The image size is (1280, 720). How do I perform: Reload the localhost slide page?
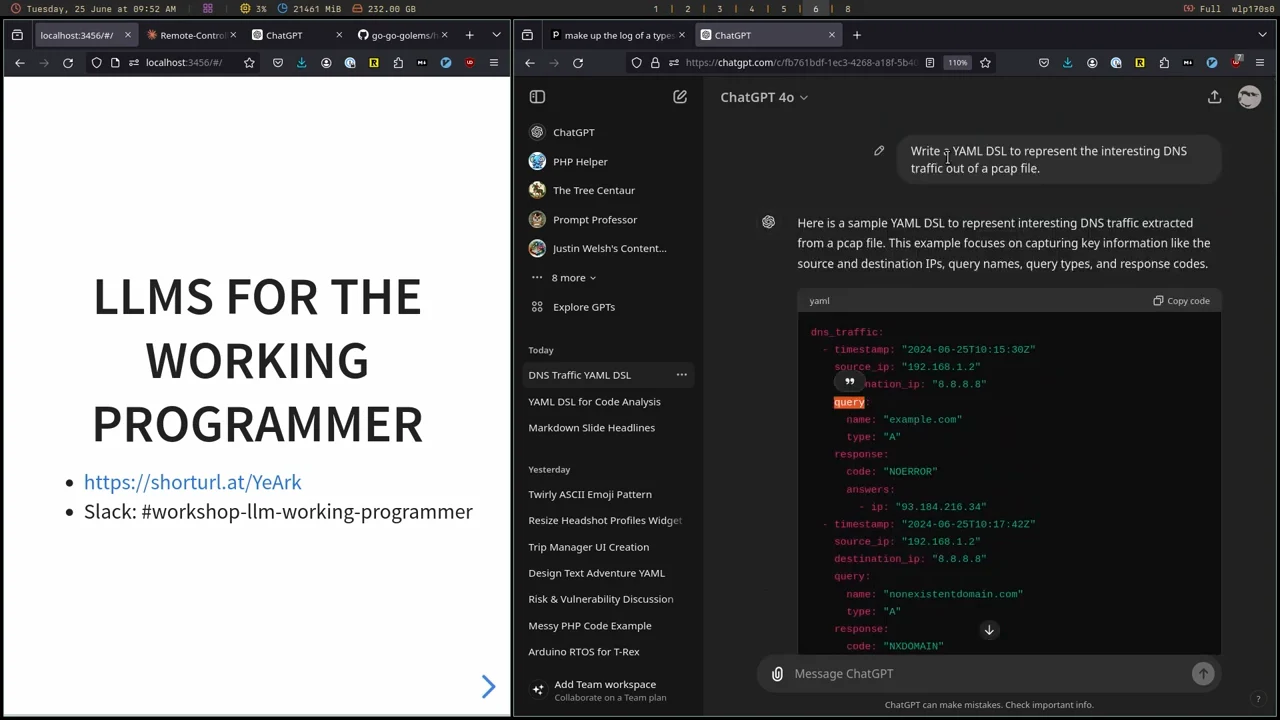point(68,63)
